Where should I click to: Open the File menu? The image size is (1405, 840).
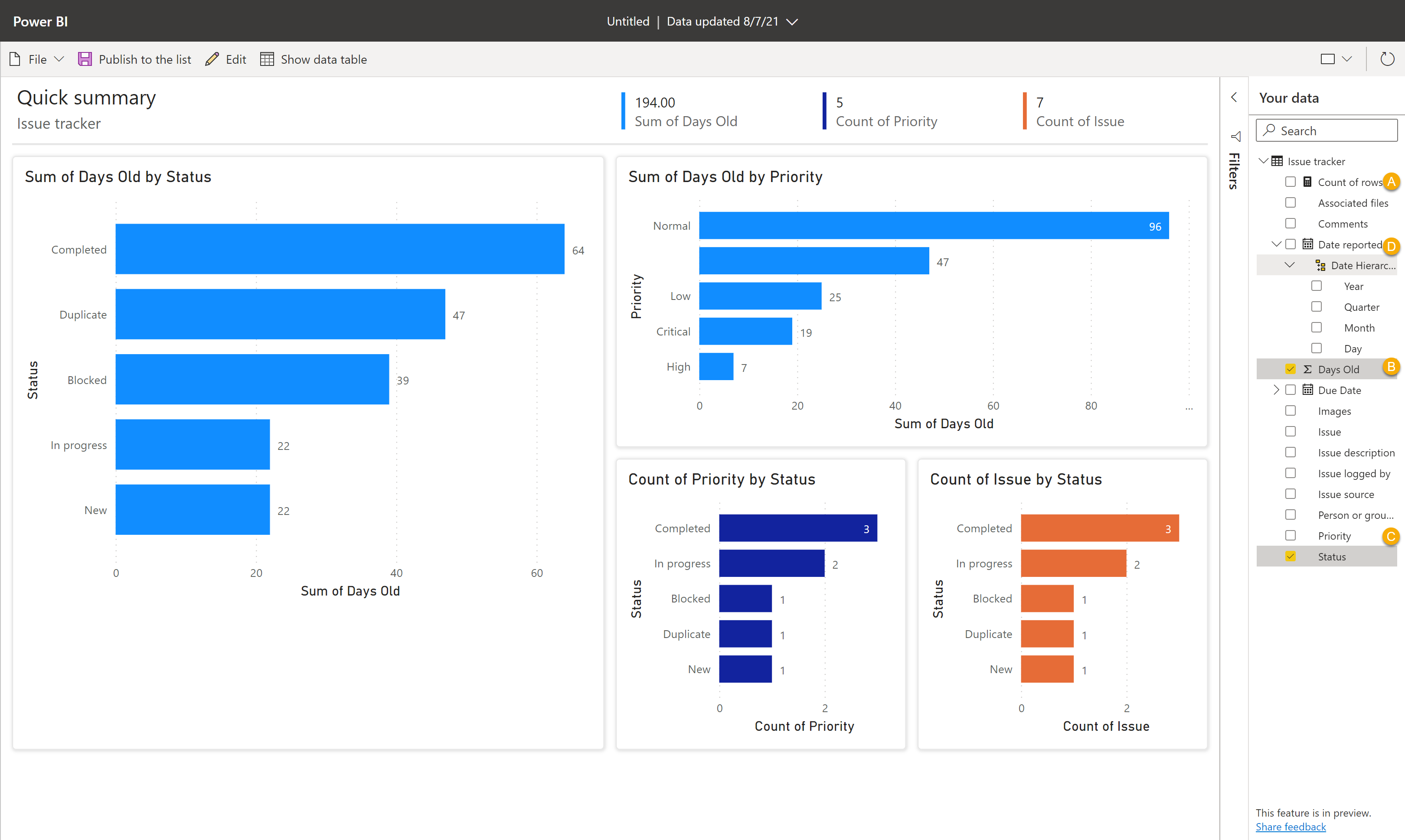click(x=37, y=59)
